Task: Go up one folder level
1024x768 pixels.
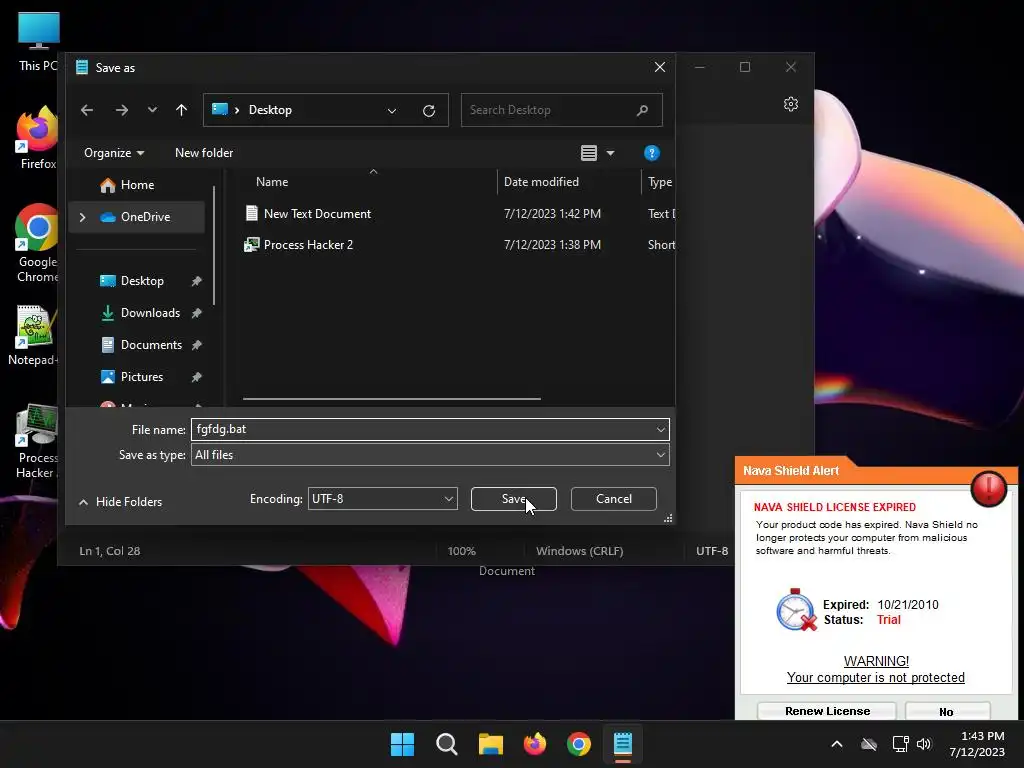Action: click(x=182, y=110)
